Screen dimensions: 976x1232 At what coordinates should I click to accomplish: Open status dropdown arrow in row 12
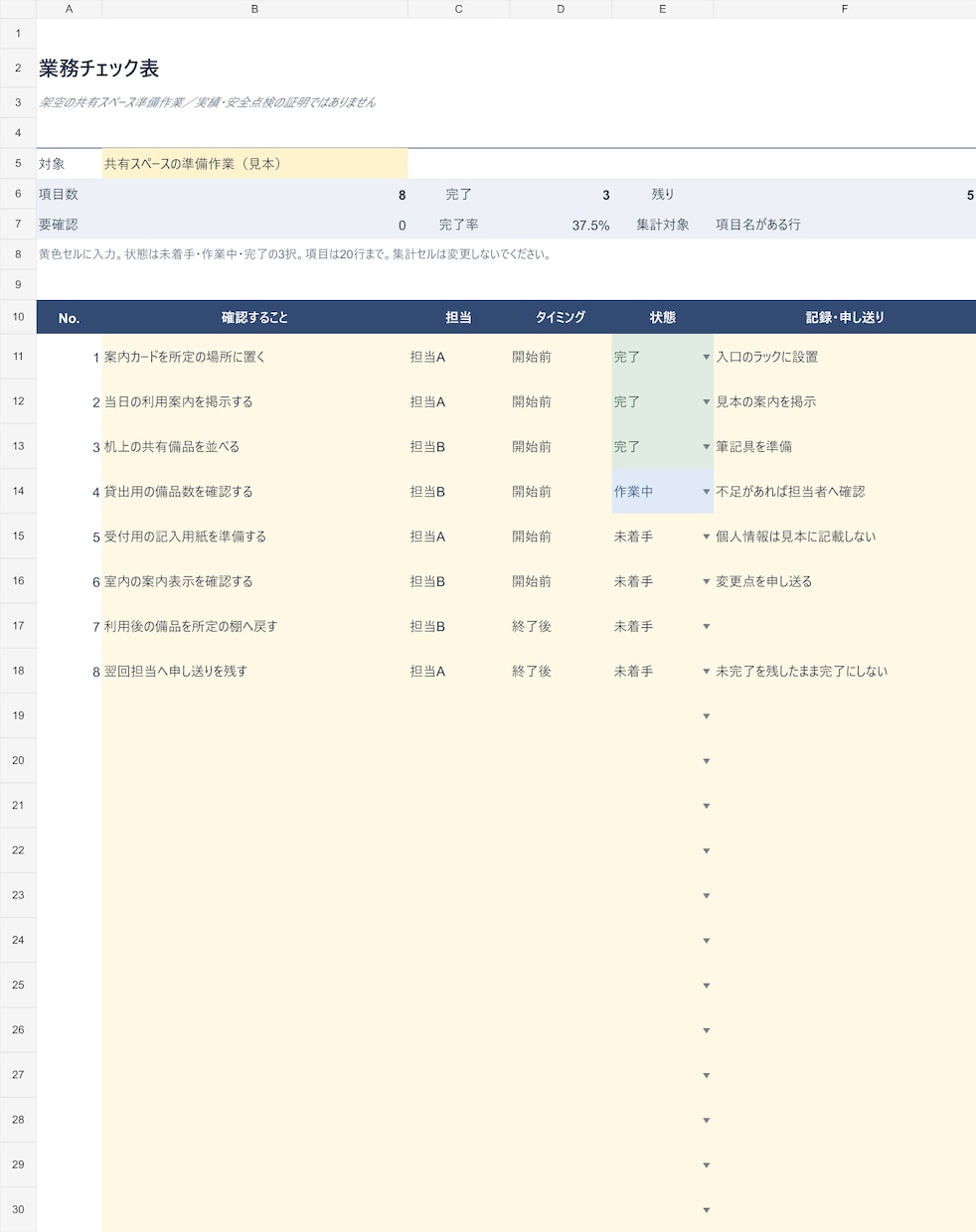click(707, 402)
